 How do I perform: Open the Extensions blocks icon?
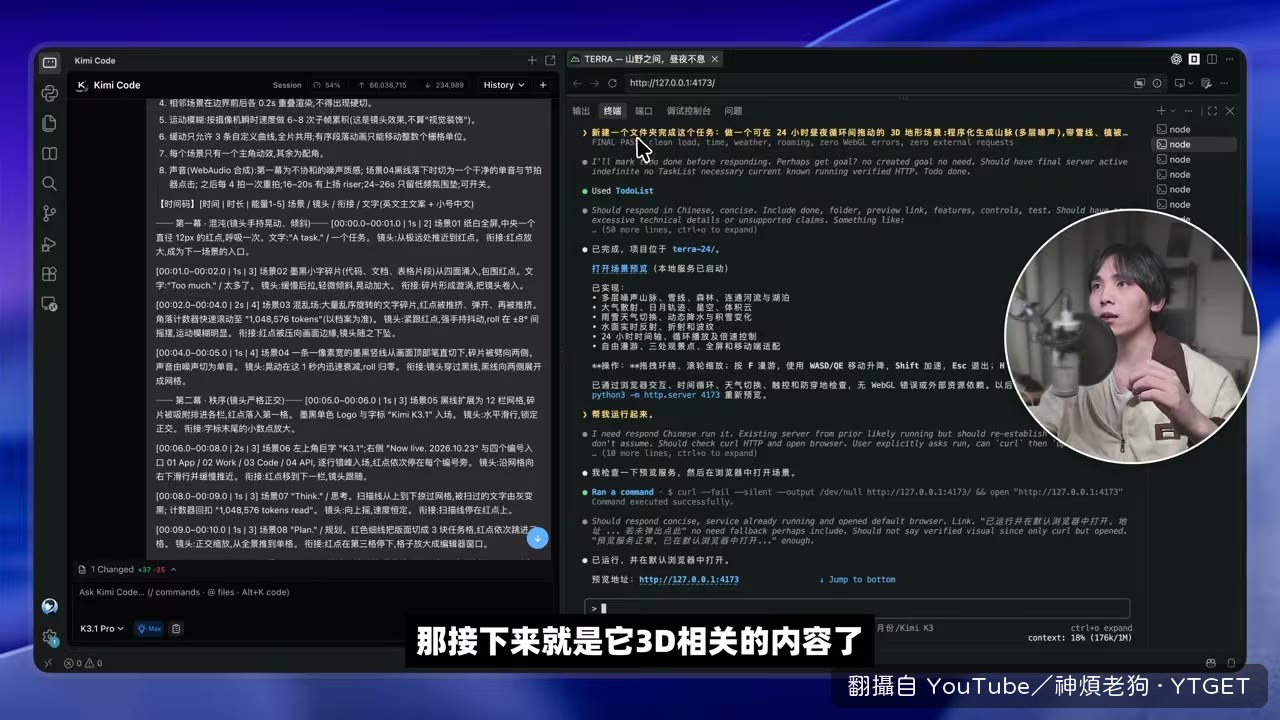[x=49, y=274]
